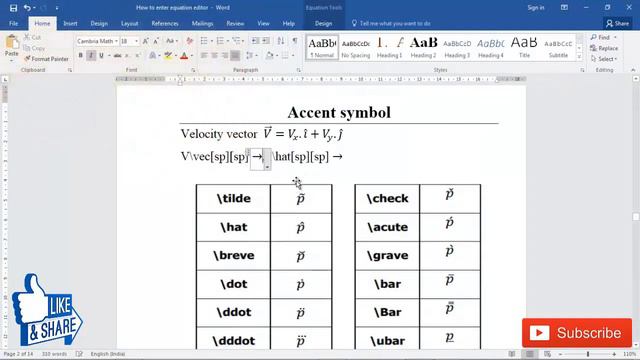Screen dimensions: 640x360
Task: Switch to the References tab
Action: click(165, 24)
